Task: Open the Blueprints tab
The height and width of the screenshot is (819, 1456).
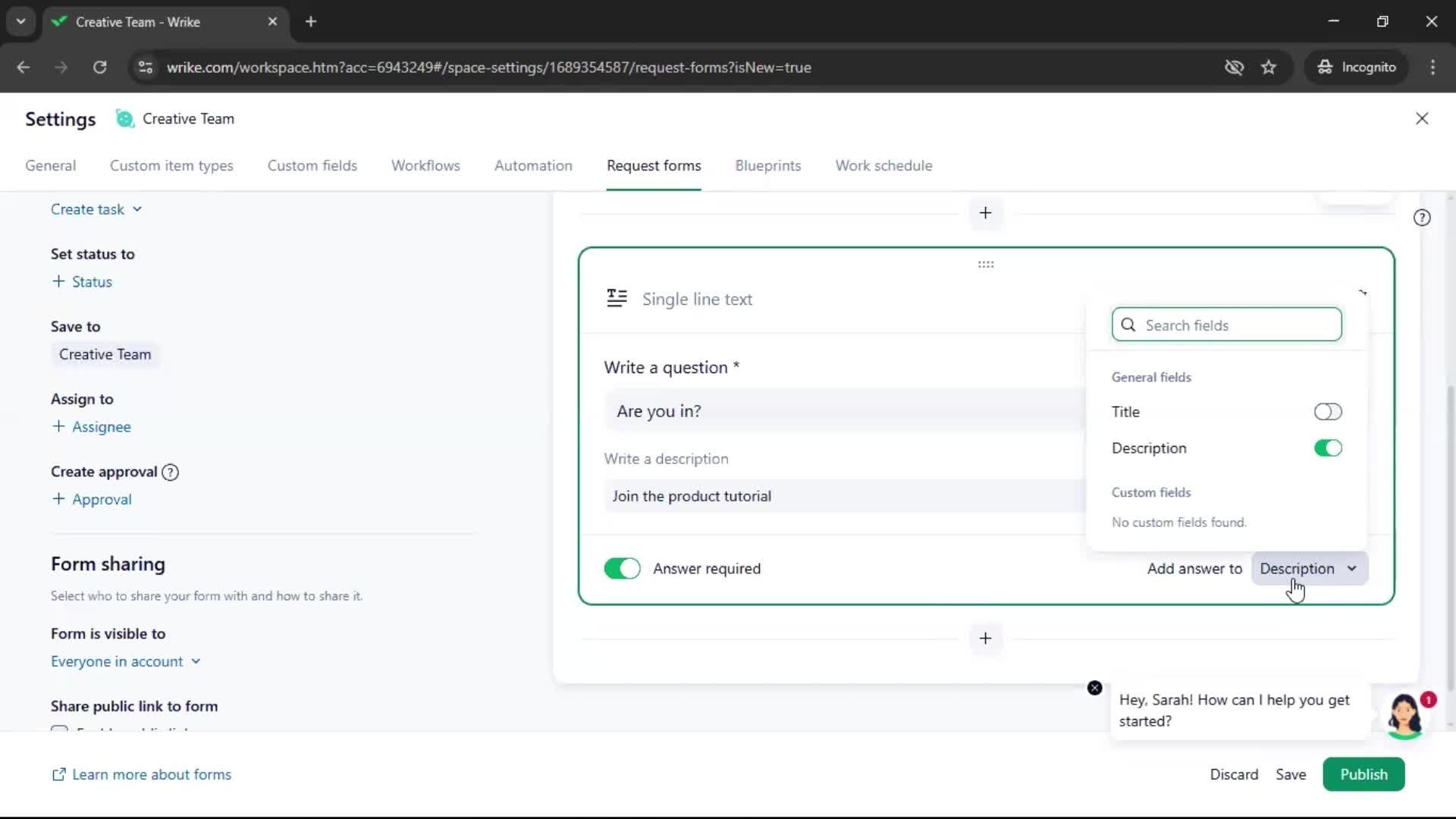Action: [x=767, y=165]
